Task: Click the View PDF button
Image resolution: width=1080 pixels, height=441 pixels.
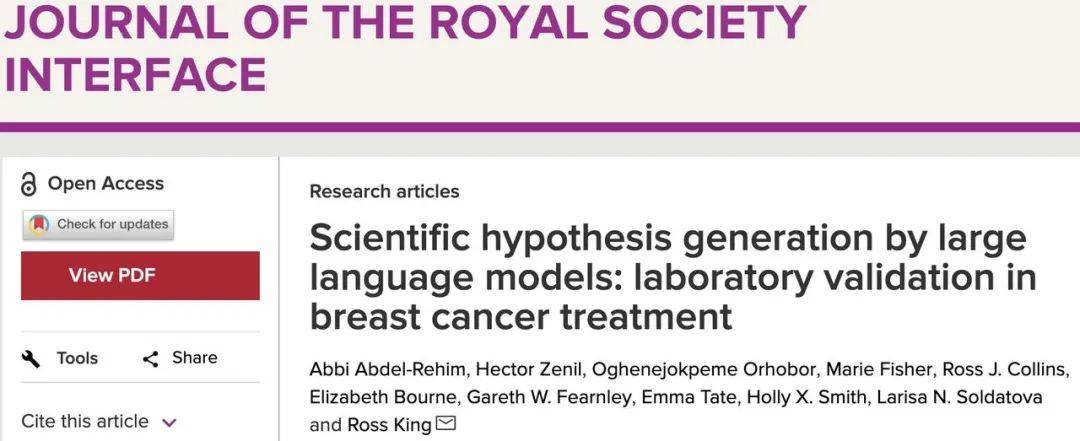Action: [141, 276]
